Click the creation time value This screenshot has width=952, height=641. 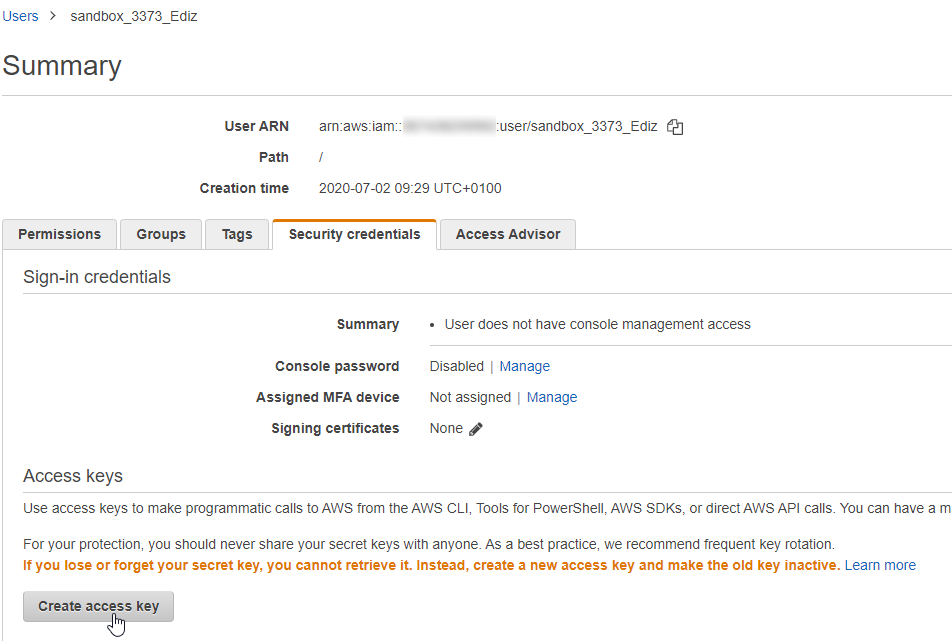tap(410, 188)
